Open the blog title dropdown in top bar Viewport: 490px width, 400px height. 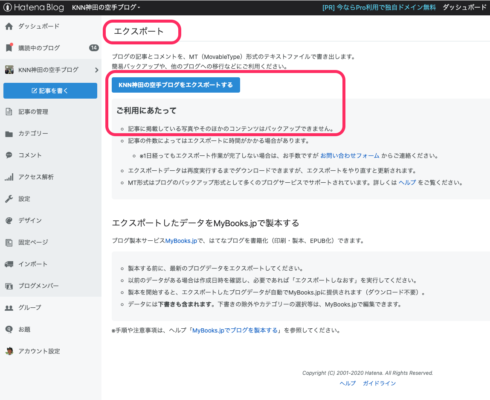click(x=106, y=7)
